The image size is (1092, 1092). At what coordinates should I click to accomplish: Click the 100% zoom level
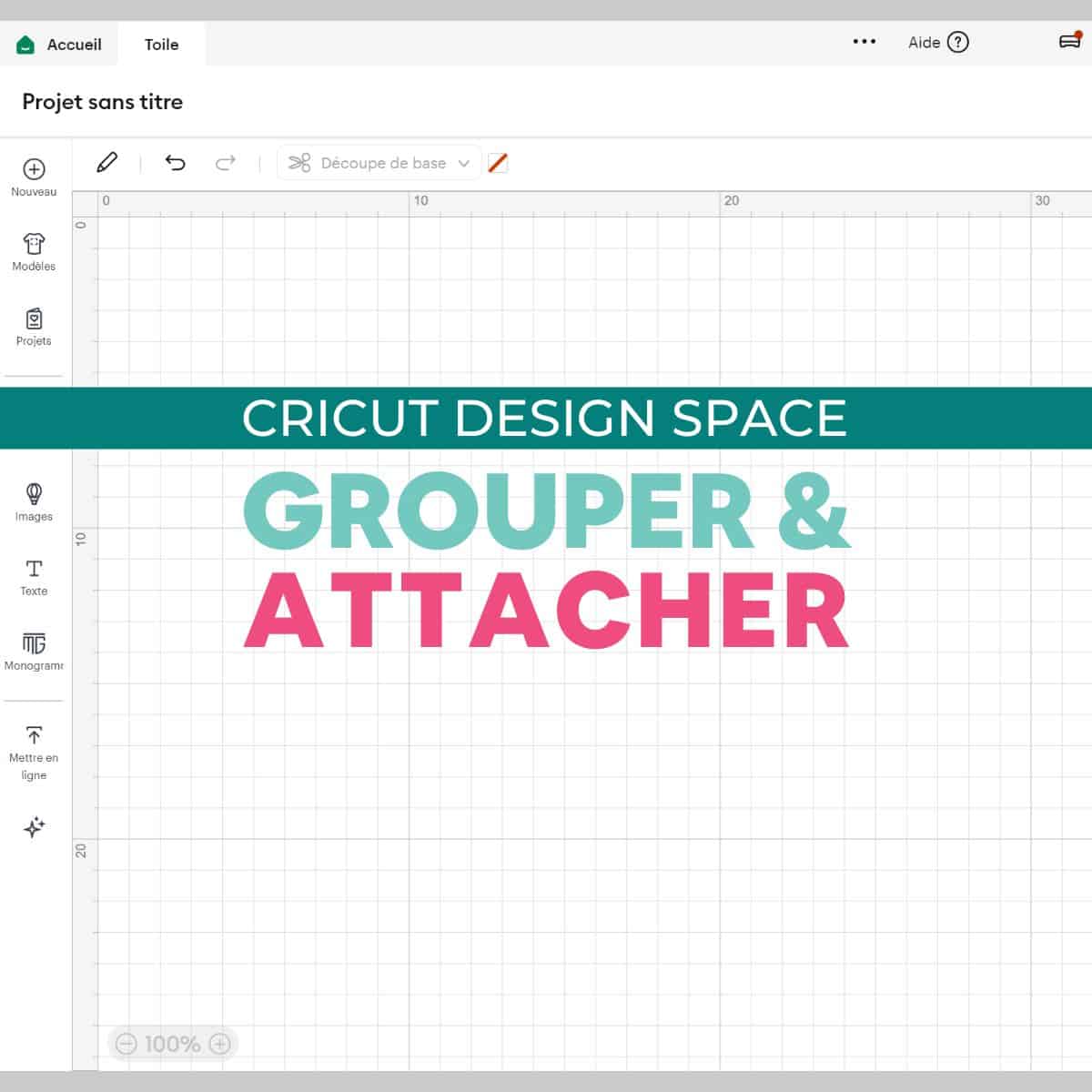[173, 1044]
